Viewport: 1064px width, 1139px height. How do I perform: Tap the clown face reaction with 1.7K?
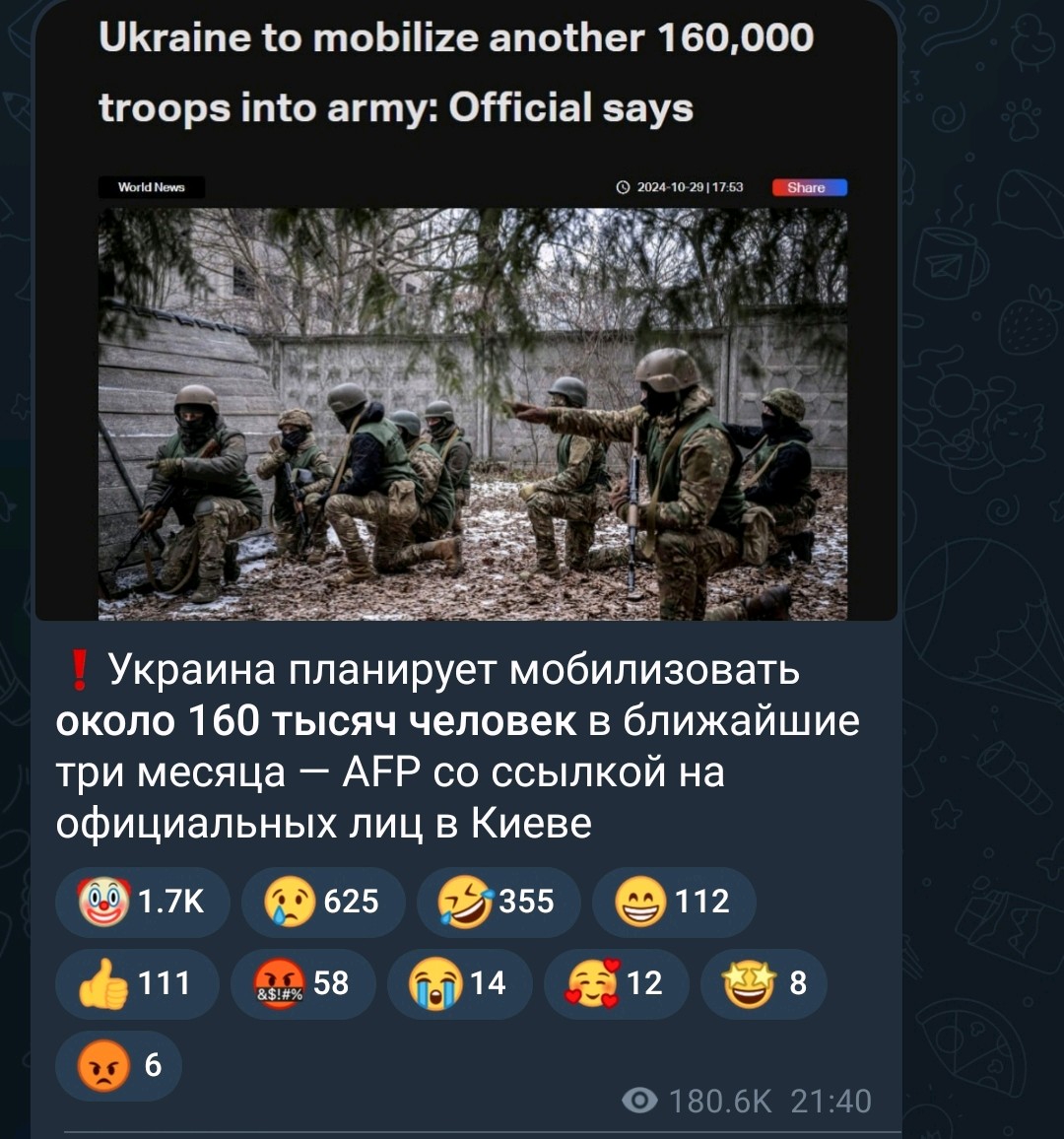pos(143,902)
